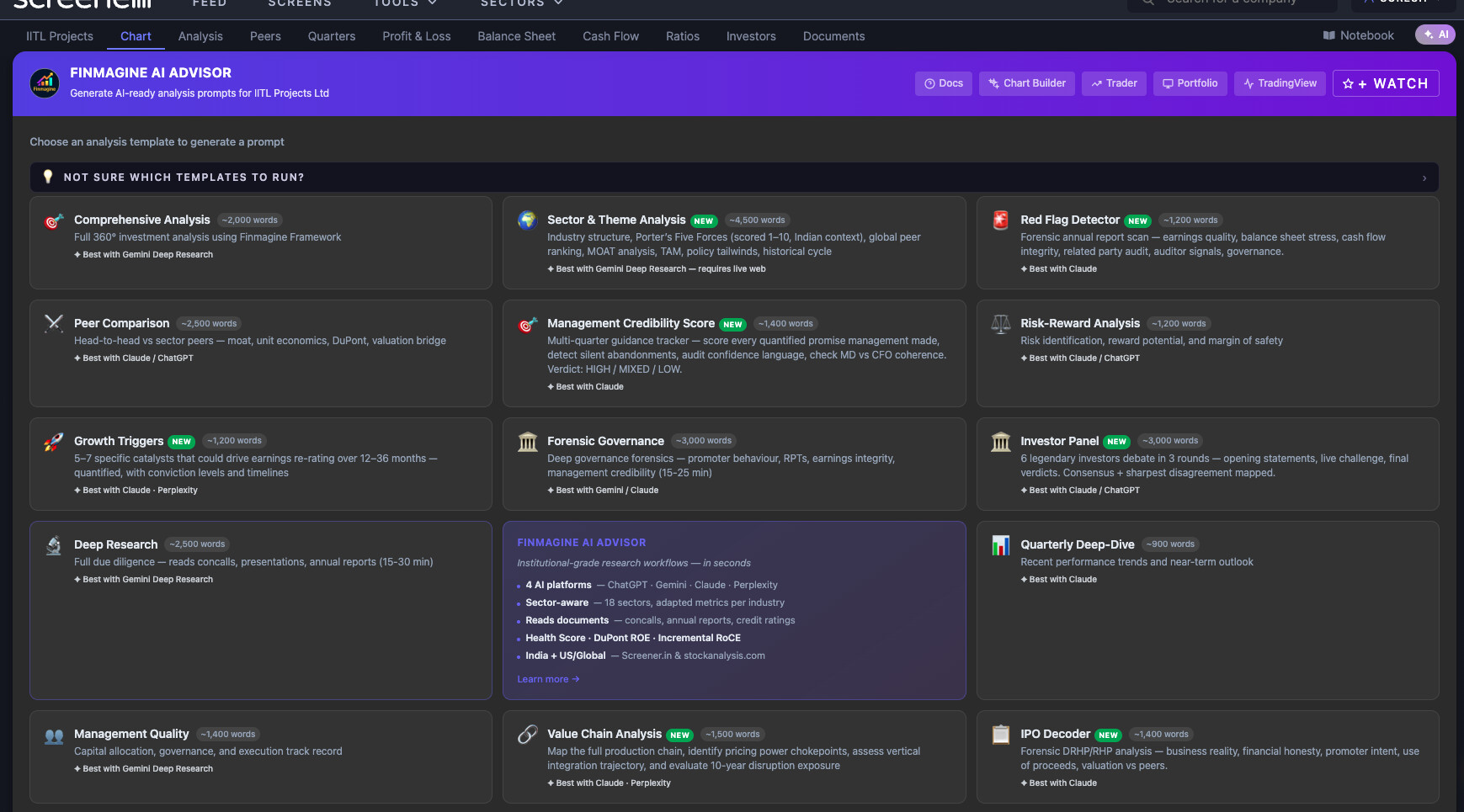Open the Portfolio button
Viewport: 1464px width, 812px height.
point(1190,83)
